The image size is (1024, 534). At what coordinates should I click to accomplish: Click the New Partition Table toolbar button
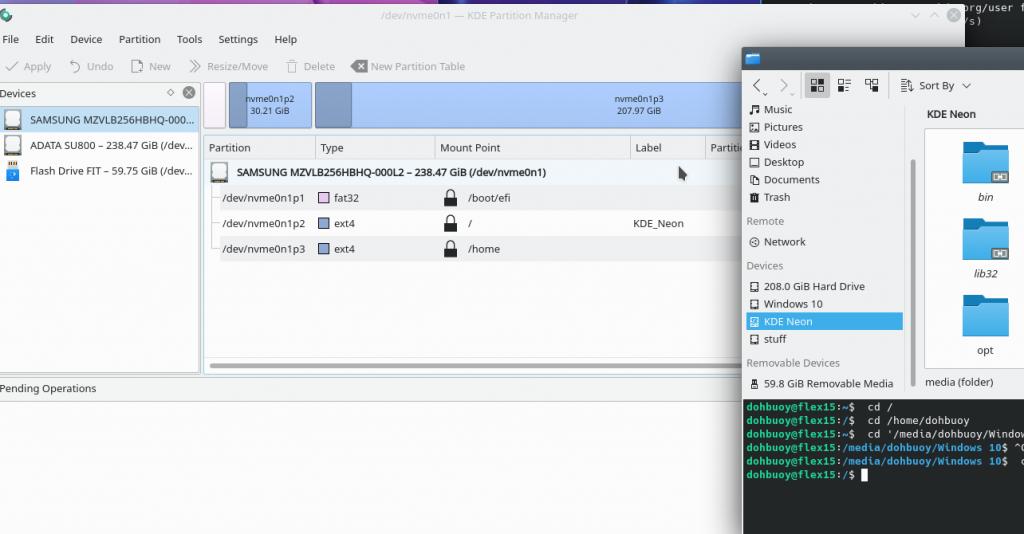[x=408, y=67]
